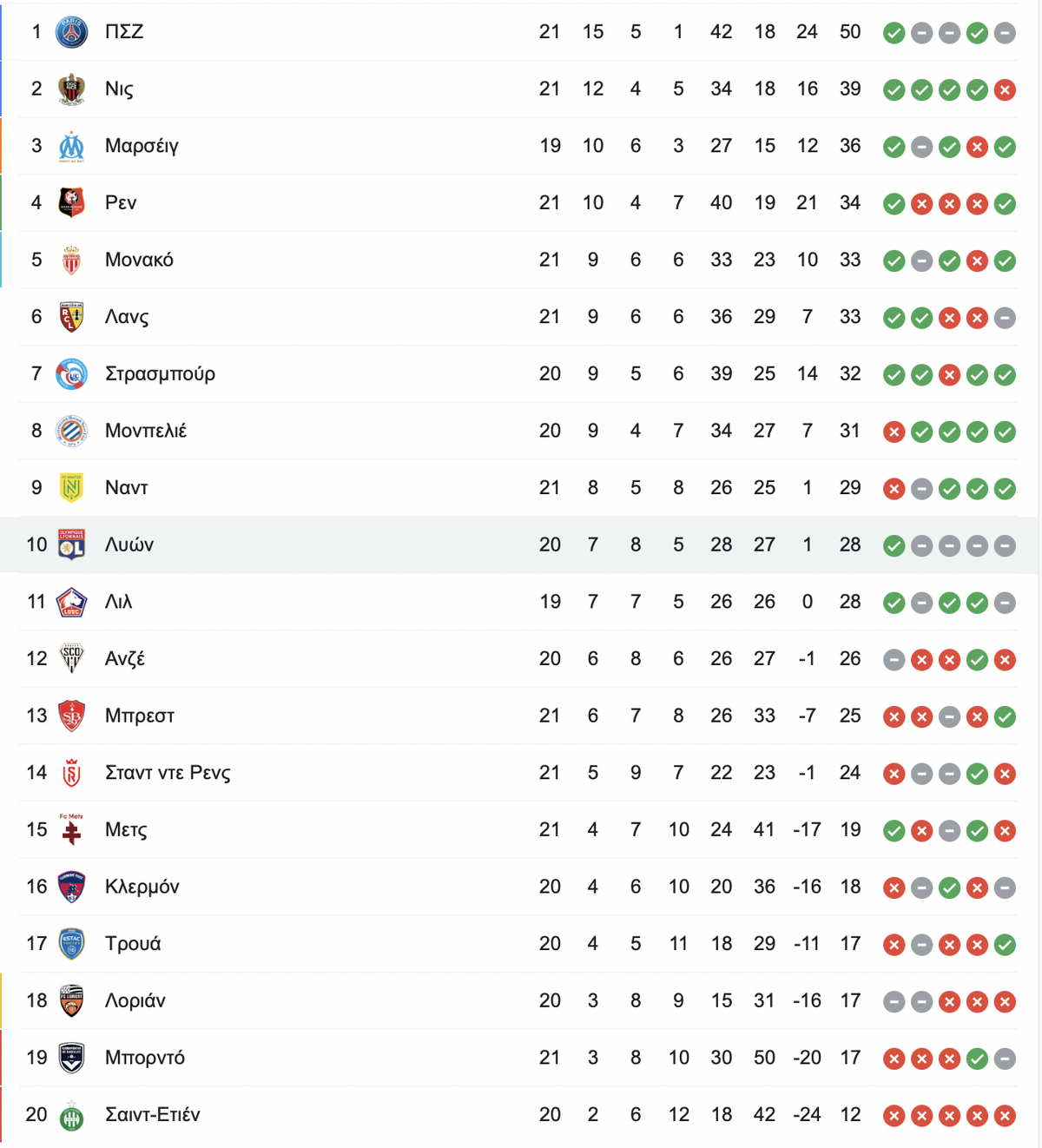Open the Λιλ team name

[118, 602]
